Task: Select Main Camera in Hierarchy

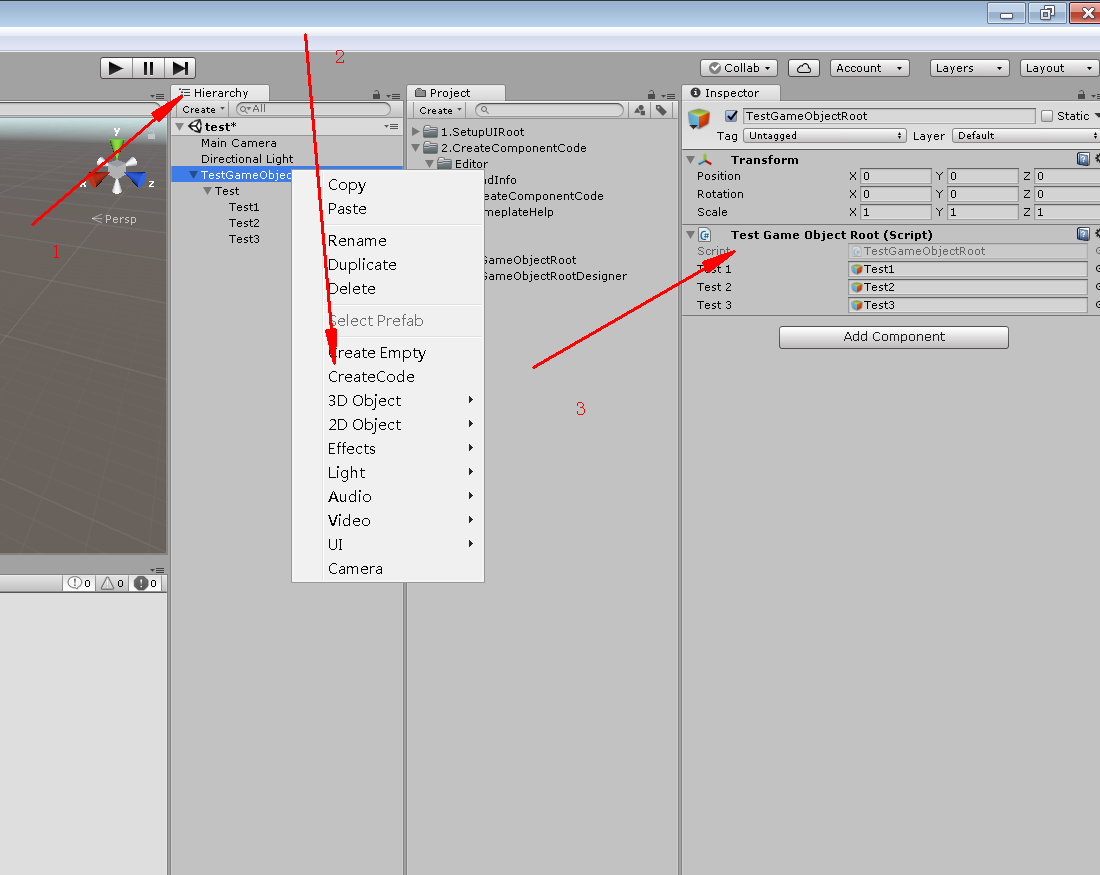Action: pos(239,143)
